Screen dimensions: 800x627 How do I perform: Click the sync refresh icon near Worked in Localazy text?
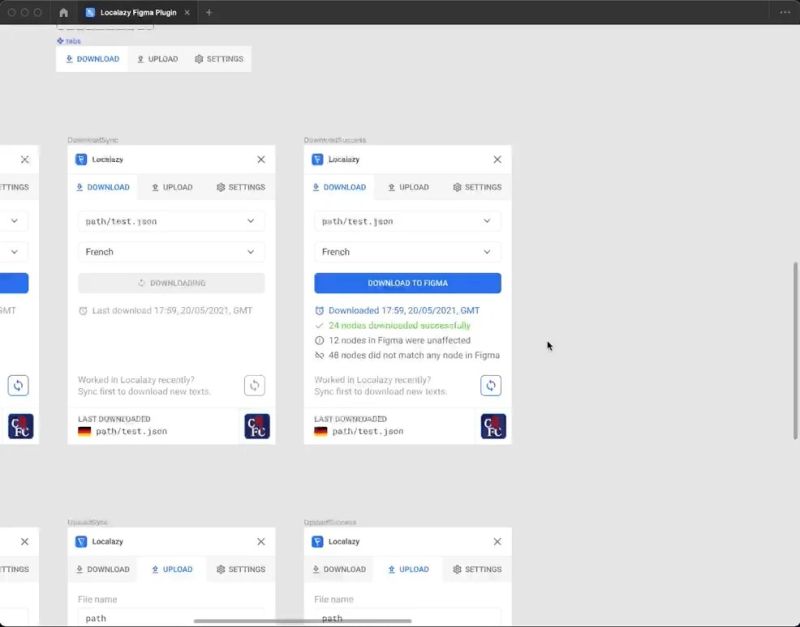coord(490,385)
